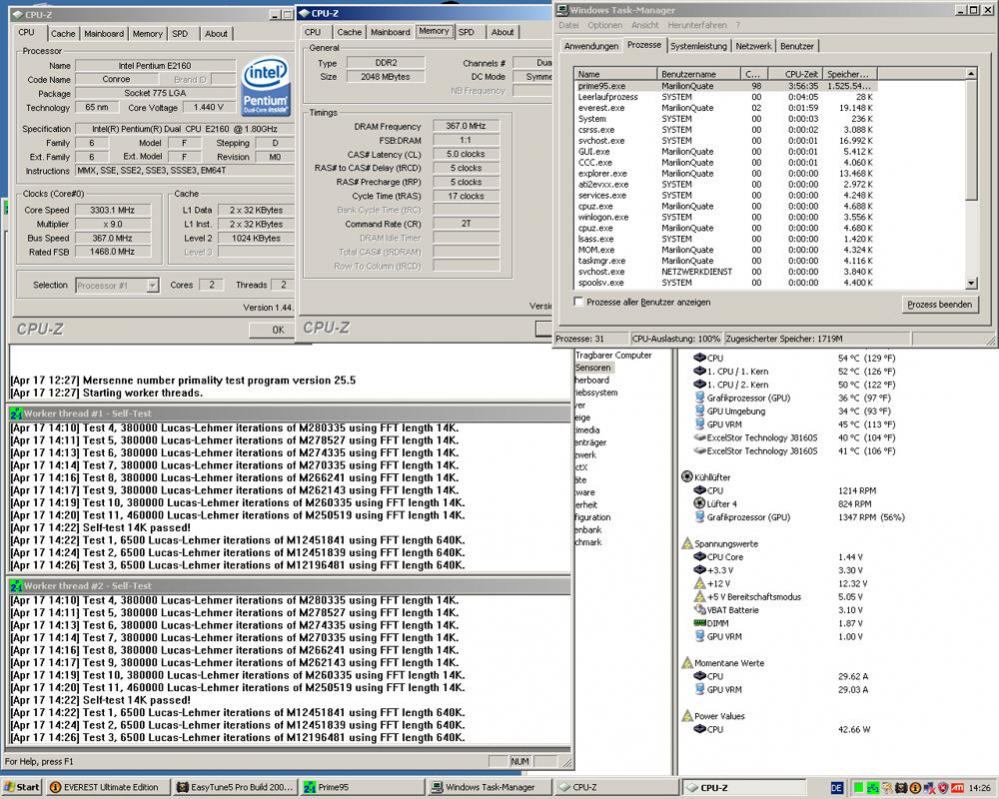This screenshot has width=999, height=799.
Task: Open the Ansicht menu in Task-Manager
Action: tap(645, 25)
